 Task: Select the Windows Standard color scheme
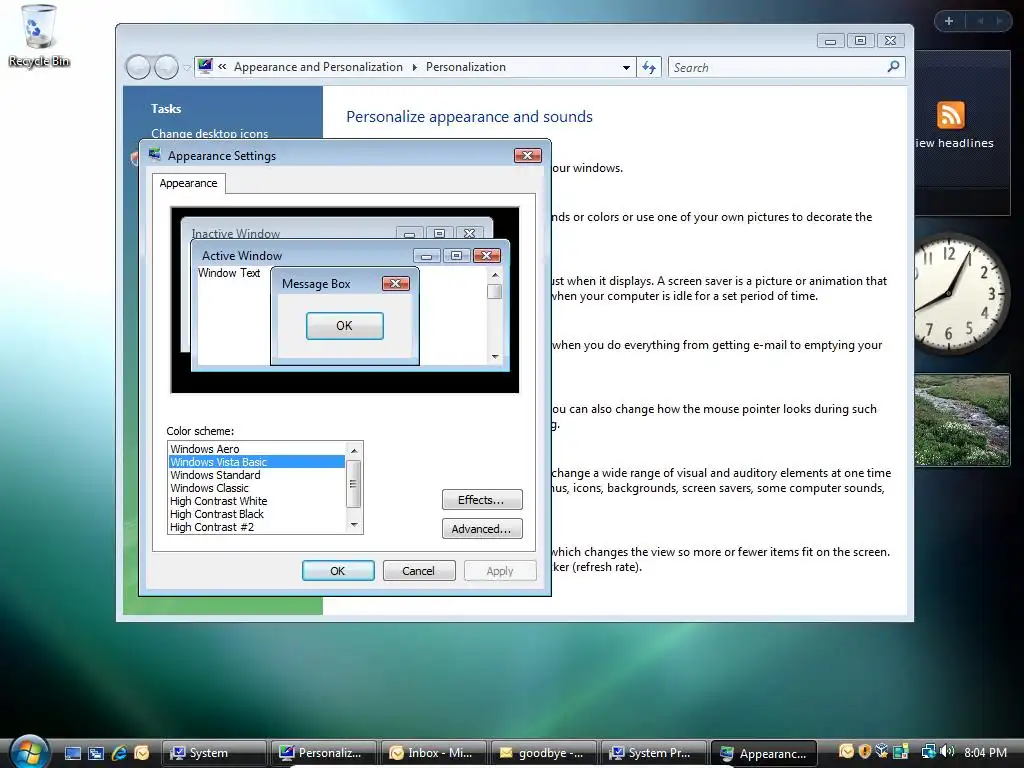257,475
